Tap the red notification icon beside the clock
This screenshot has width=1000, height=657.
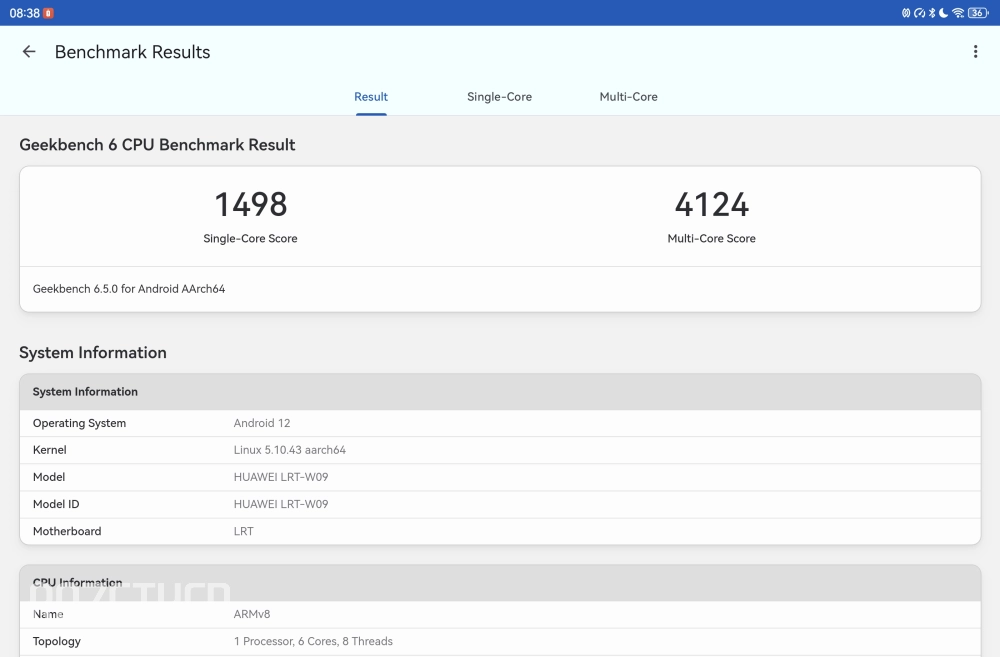coord(49,13)
